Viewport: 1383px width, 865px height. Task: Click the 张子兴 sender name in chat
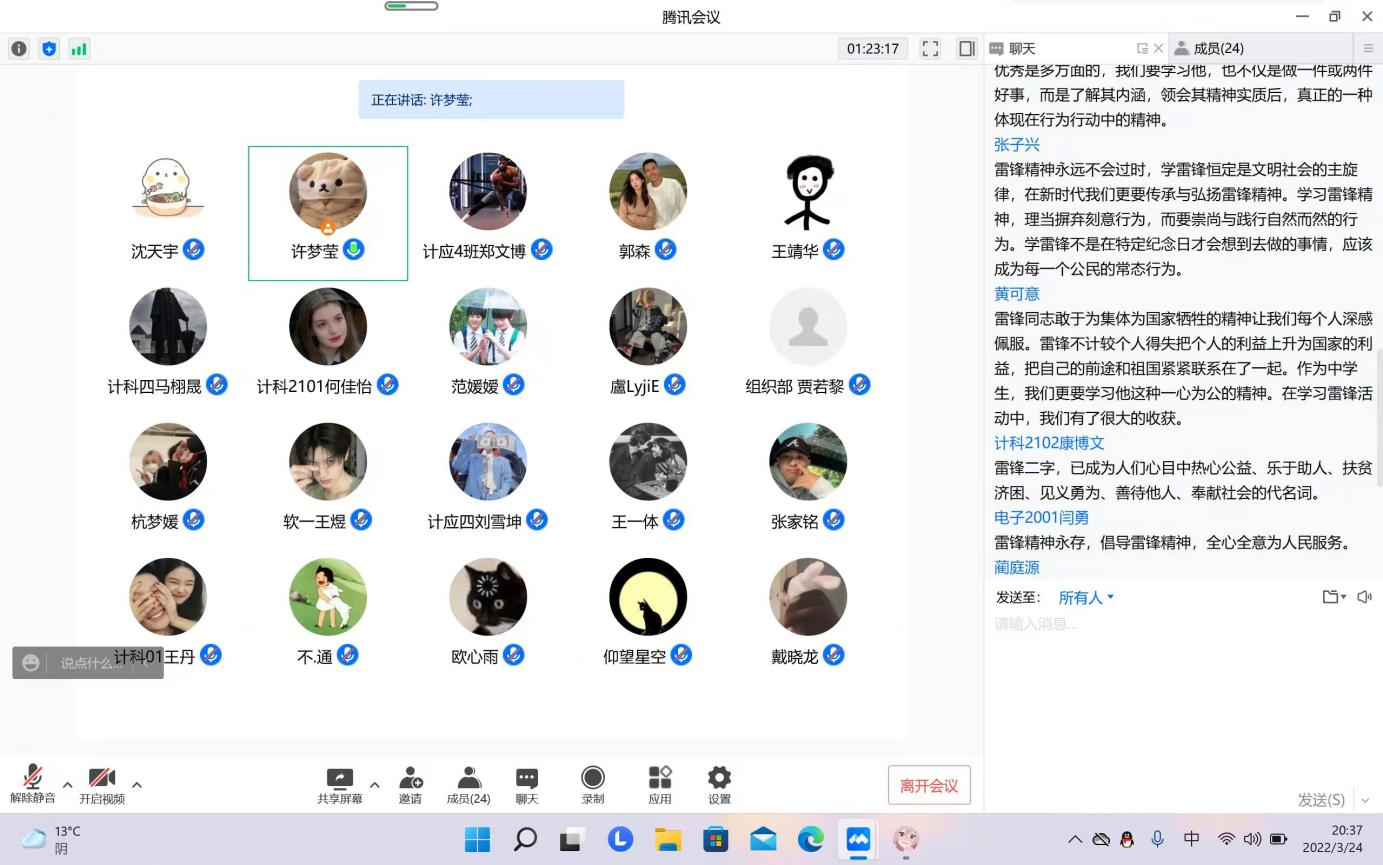(1017, 145)
